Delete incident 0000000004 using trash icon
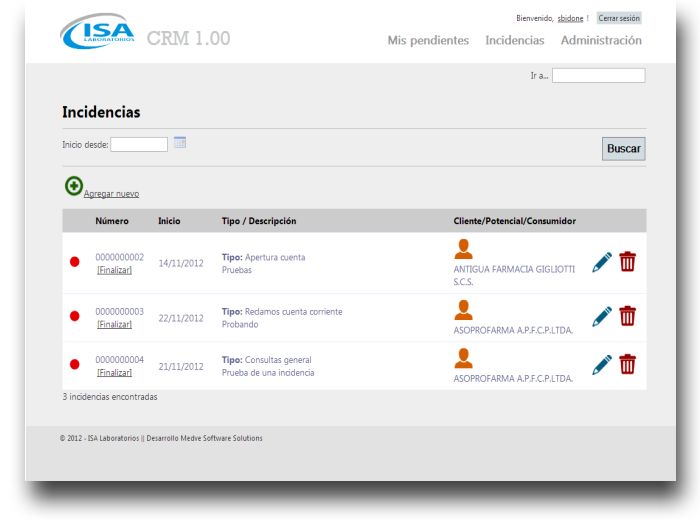Viewport: 700px width, 520px height. point(627,365)
